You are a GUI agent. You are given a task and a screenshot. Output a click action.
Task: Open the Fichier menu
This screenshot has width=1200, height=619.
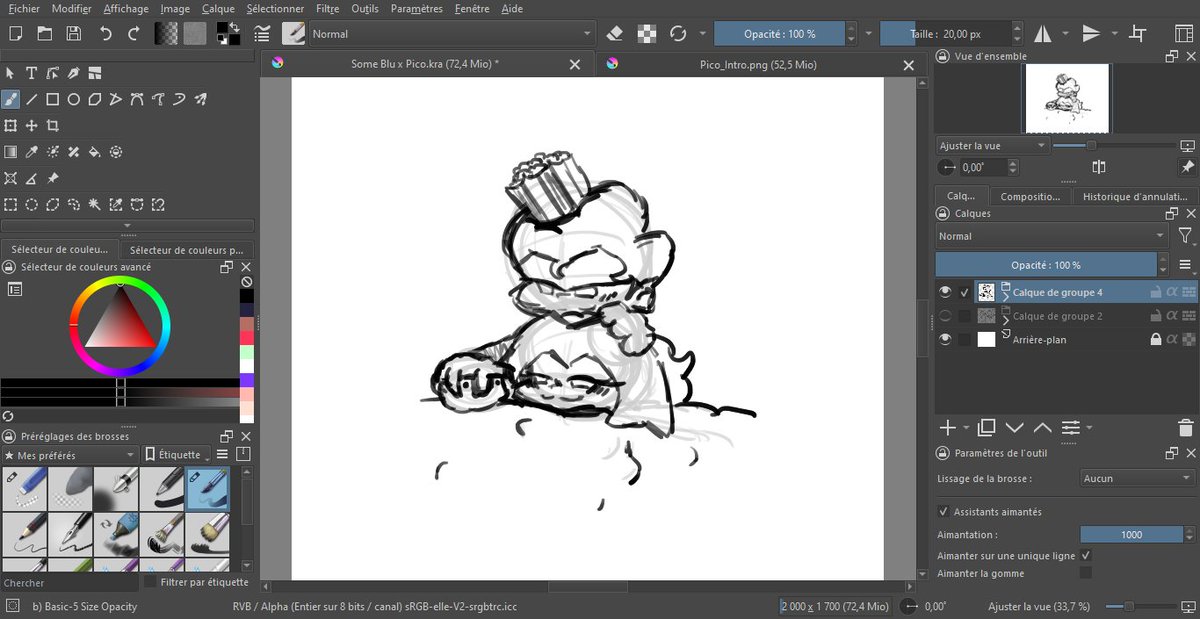coord(24,8)
